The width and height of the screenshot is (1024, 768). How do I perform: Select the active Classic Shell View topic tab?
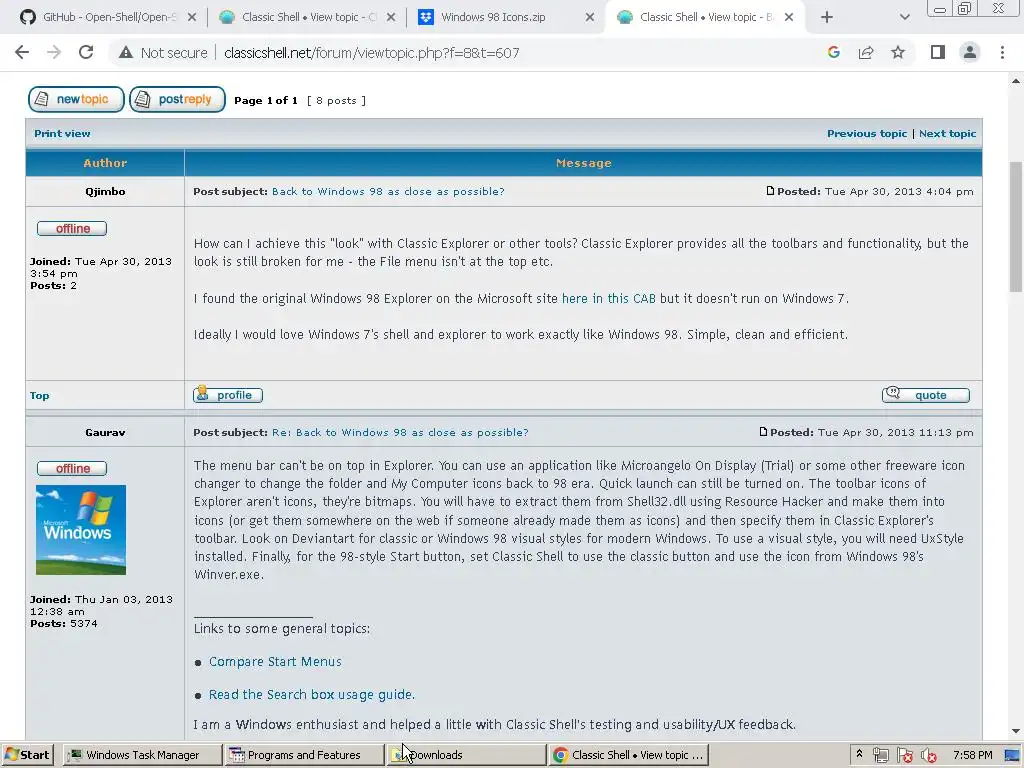pyautogui.click(x=697, y=17)
